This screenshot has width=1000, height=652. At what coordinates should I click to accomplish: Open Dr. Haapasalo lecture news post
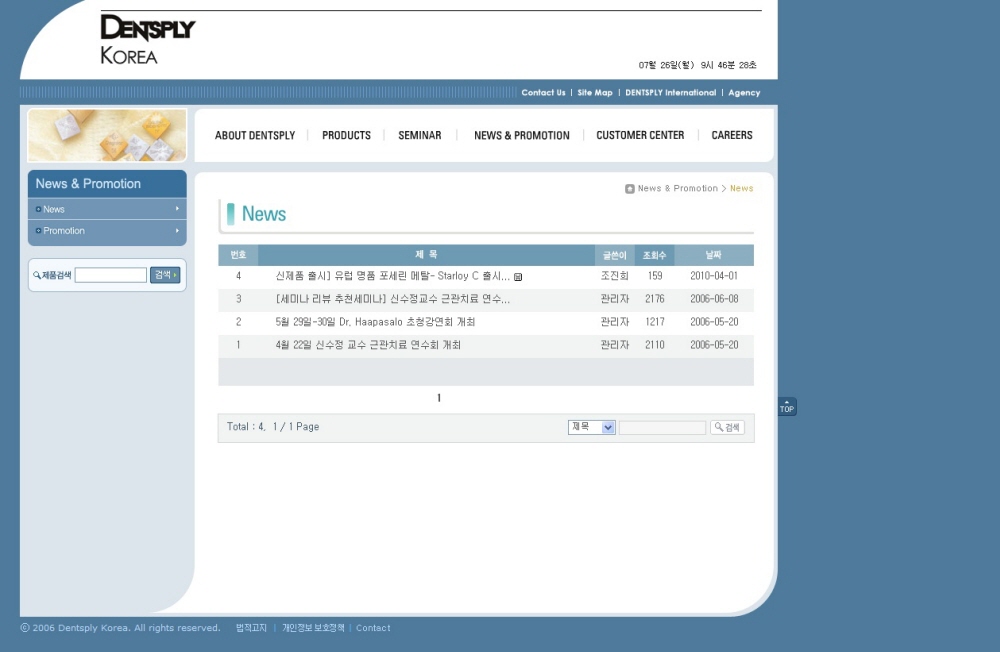[x=375, y=322]
